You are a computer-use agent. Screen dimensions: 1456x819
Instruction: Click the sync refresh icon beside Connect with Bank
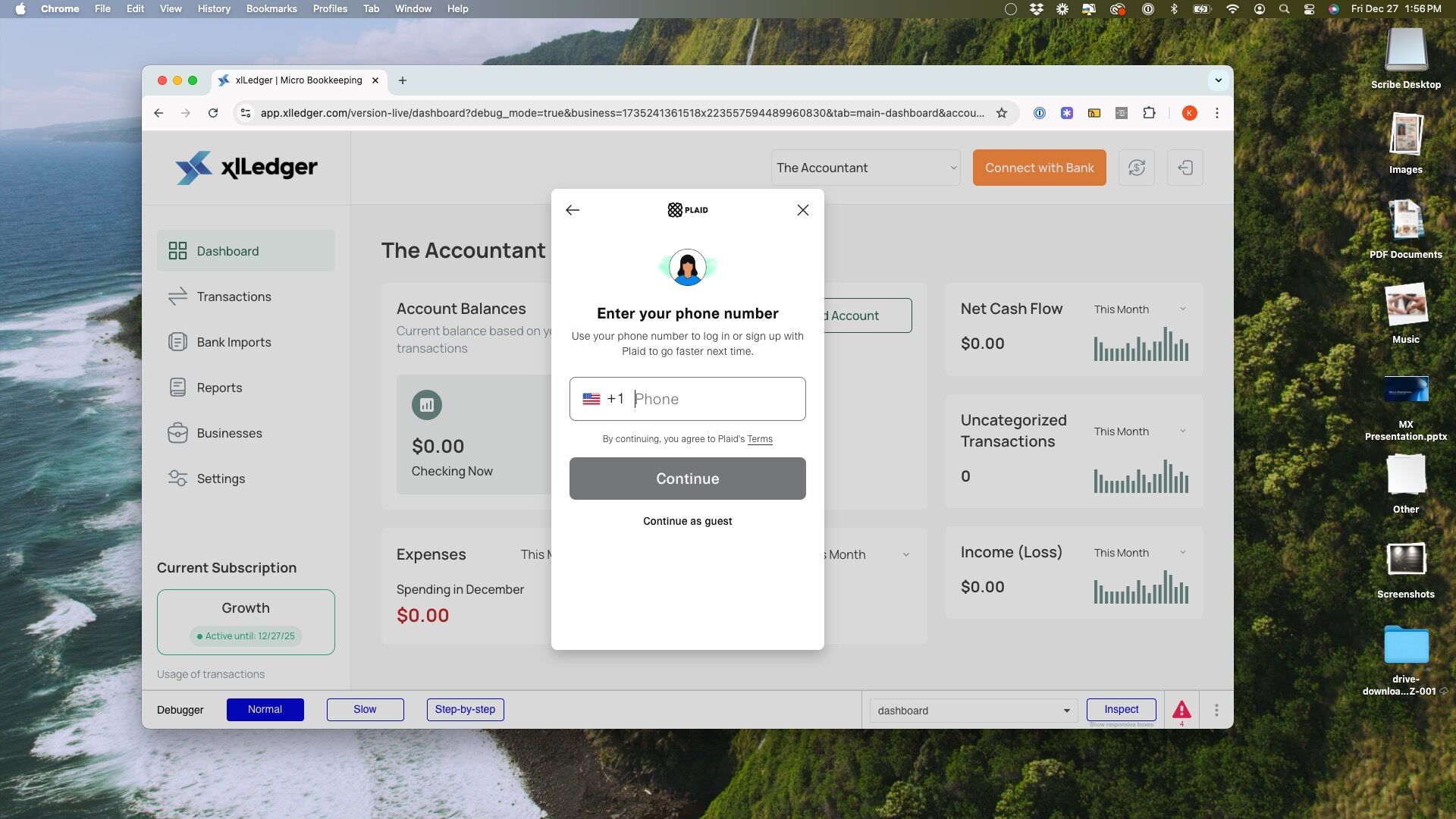point(1136,168)
